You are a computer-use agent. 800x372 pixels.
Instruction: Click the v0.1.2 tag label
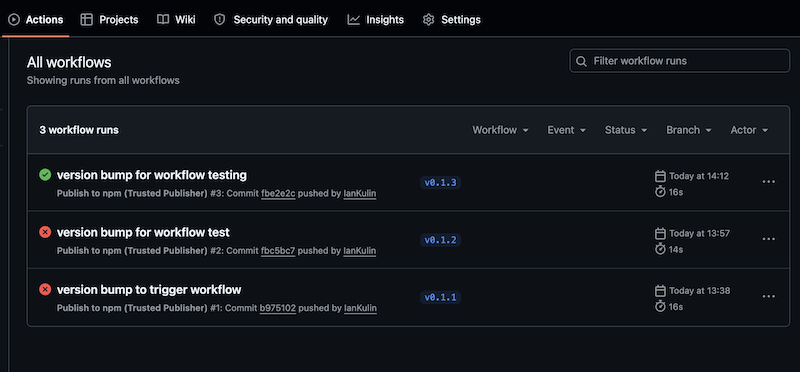click(x=440, y=240)
